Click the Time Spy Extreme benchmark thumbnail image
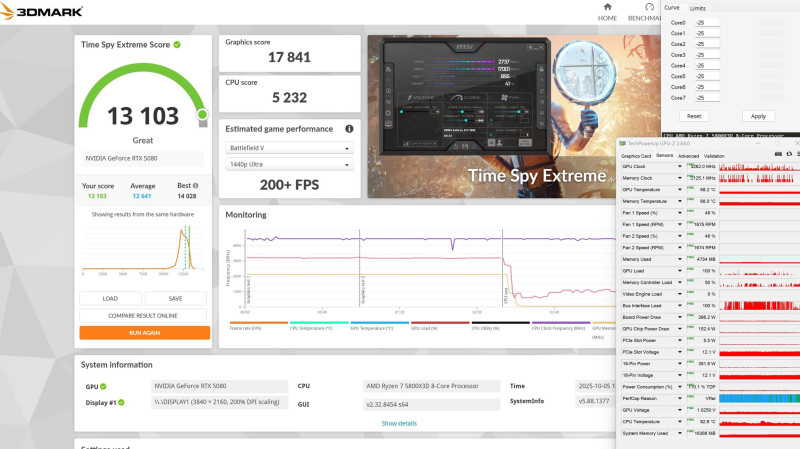This screenshot has height=449, width=800. pos(514,116)
